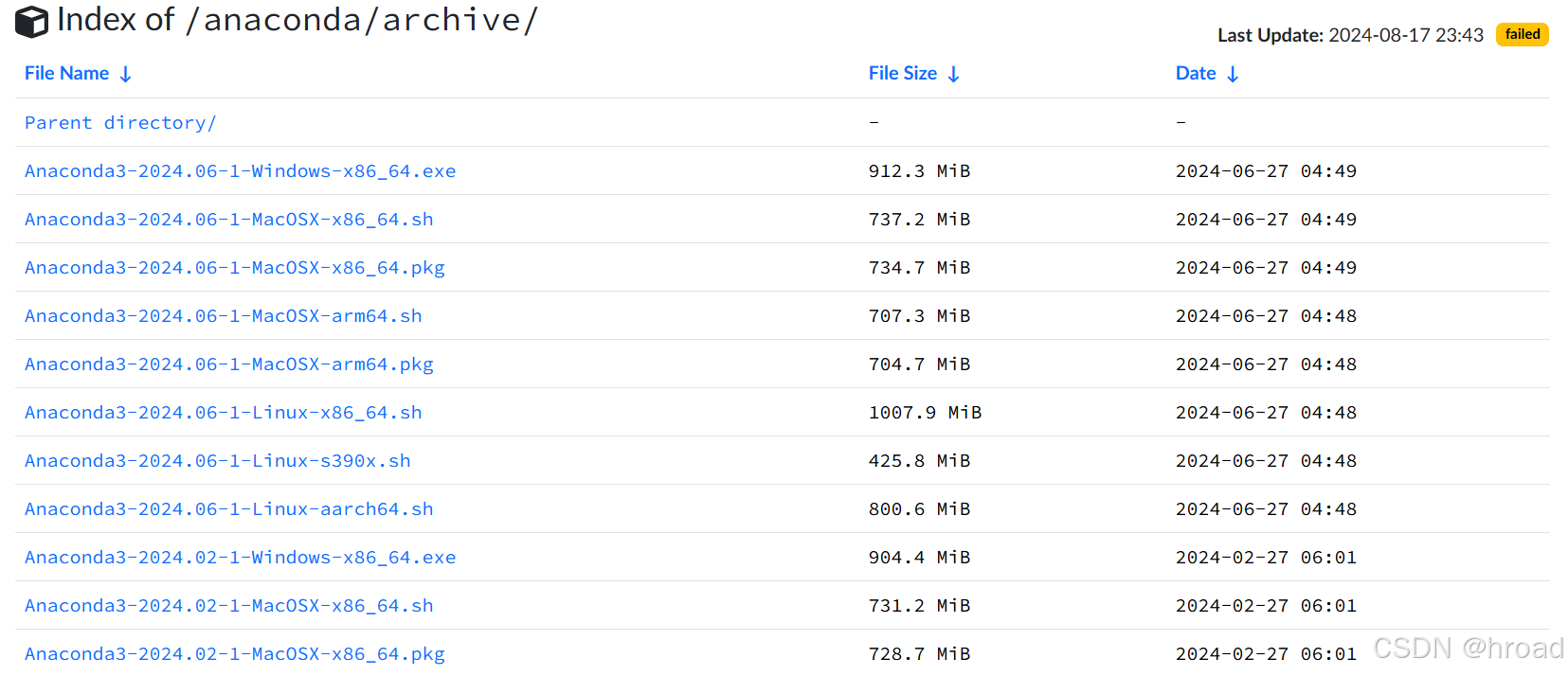Click the 737.2 MiB file size
The height and width of the screenshot is (676, 1568).
(920, 220)
